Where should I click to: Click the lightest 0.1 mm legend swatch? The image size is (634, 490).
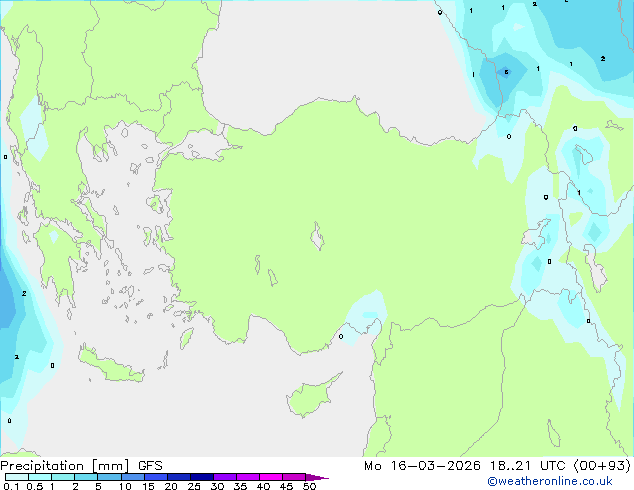click(x=17, y=477)
